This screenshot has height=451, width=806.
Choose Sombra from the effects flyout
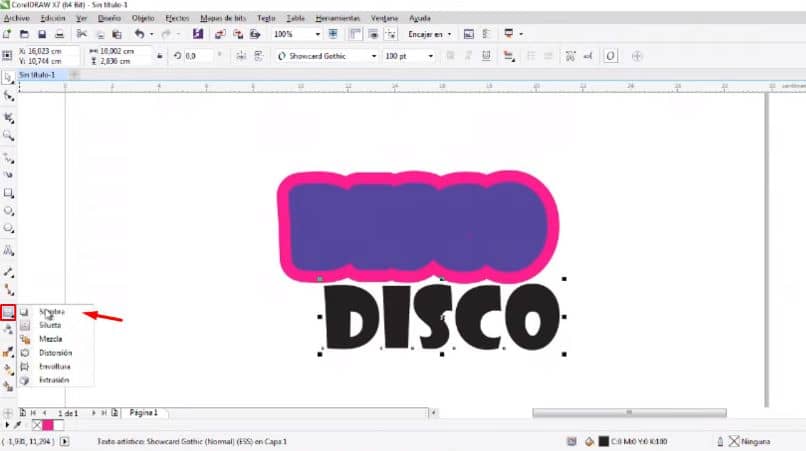(50, 312)
